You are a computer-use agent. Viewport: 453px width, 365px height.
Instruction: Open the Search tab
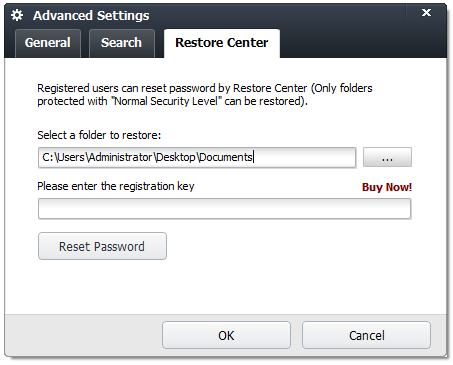[x=122, y=43]
